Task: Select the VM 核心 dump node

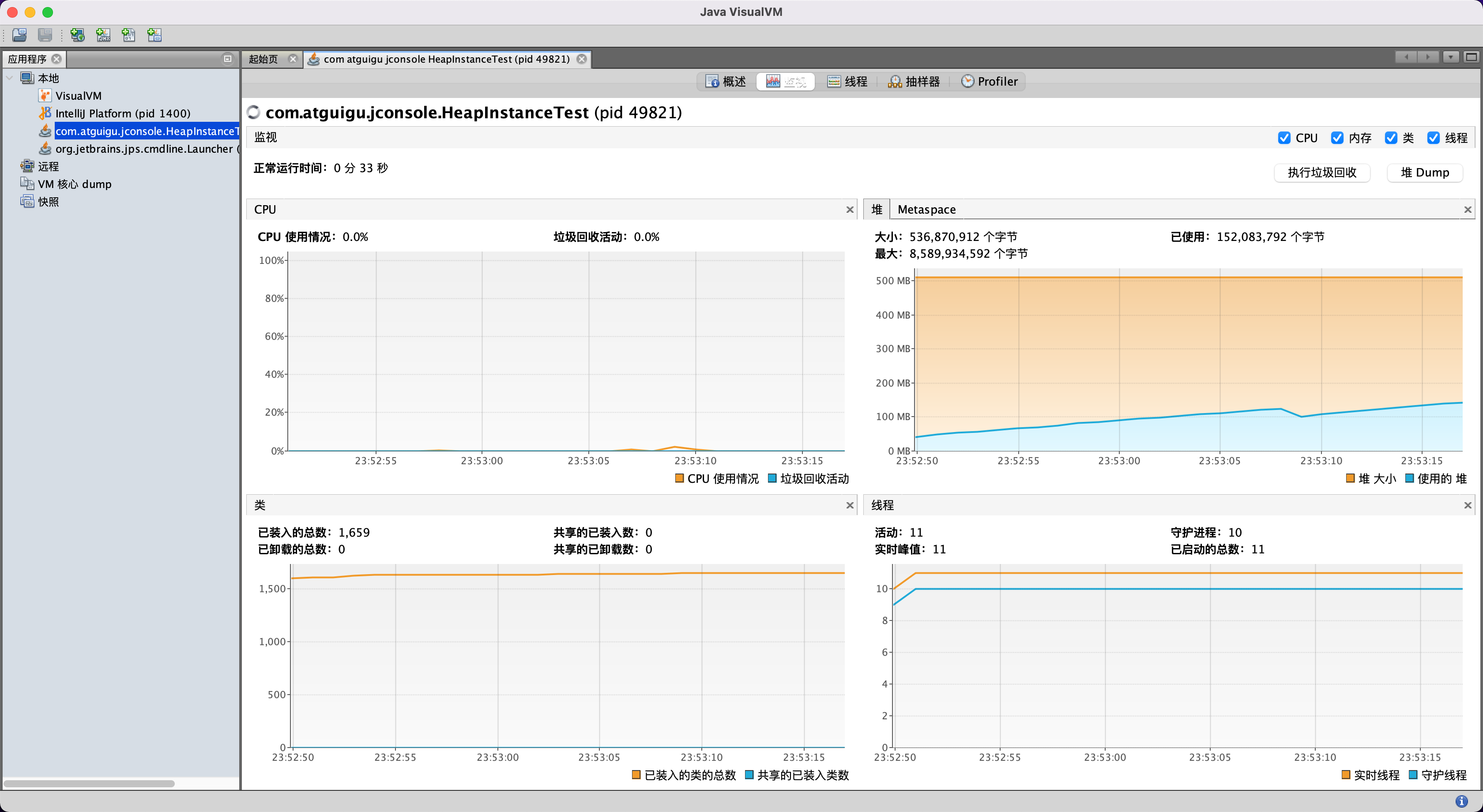Action: tap(75, 184)
